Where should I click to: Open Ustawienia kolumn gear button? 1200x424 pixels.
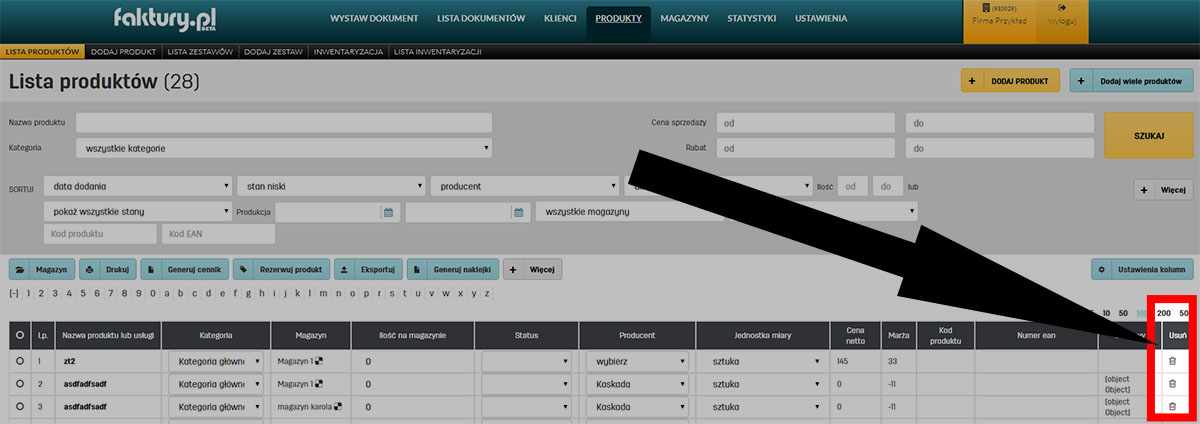[1142, 270]
